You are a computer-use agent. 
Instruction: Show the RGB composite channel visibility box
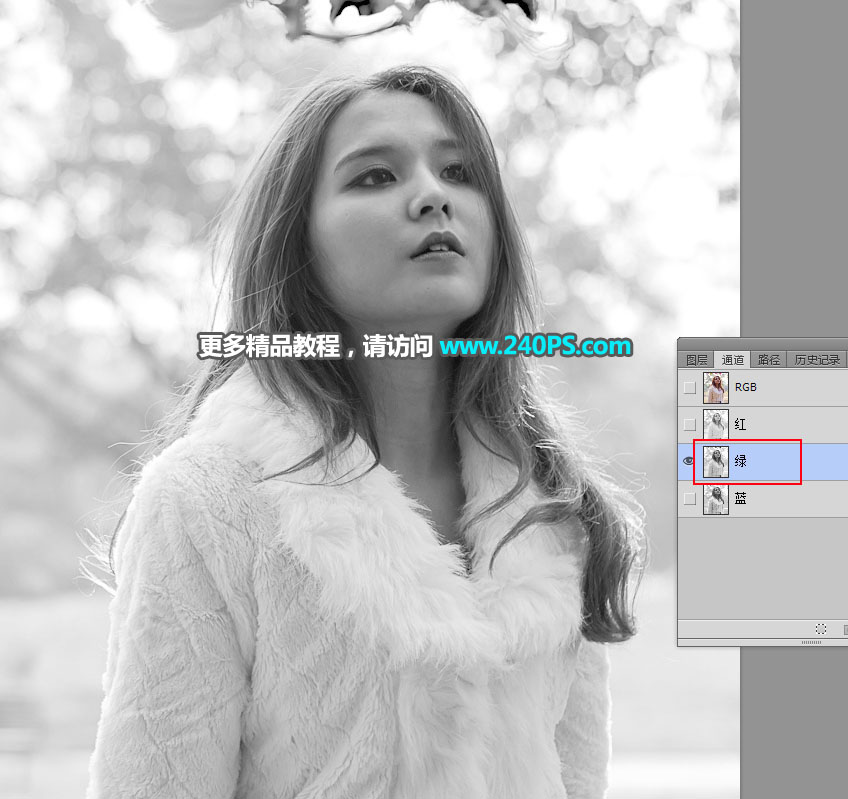690,387
